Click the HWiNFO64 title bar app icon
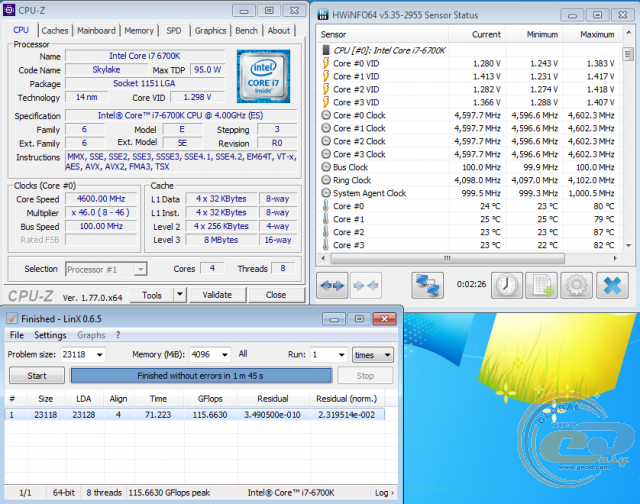This screenshot has width=640, height=504. click(323, 15)
